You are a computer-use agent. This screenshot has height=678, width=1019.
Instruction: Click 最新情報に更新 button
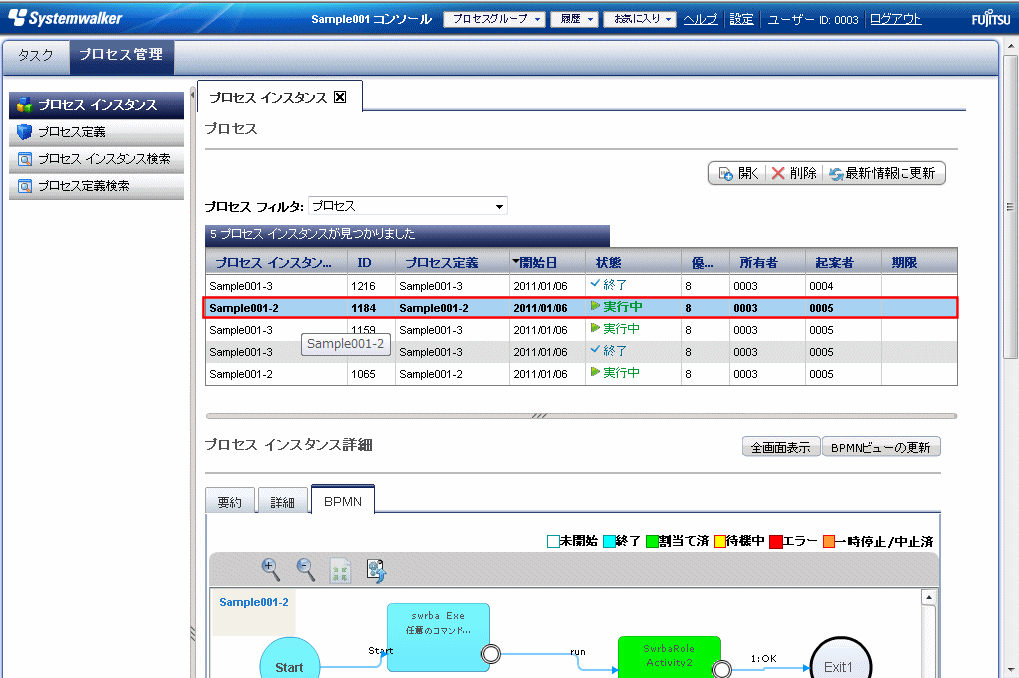(x=883, y=174)
